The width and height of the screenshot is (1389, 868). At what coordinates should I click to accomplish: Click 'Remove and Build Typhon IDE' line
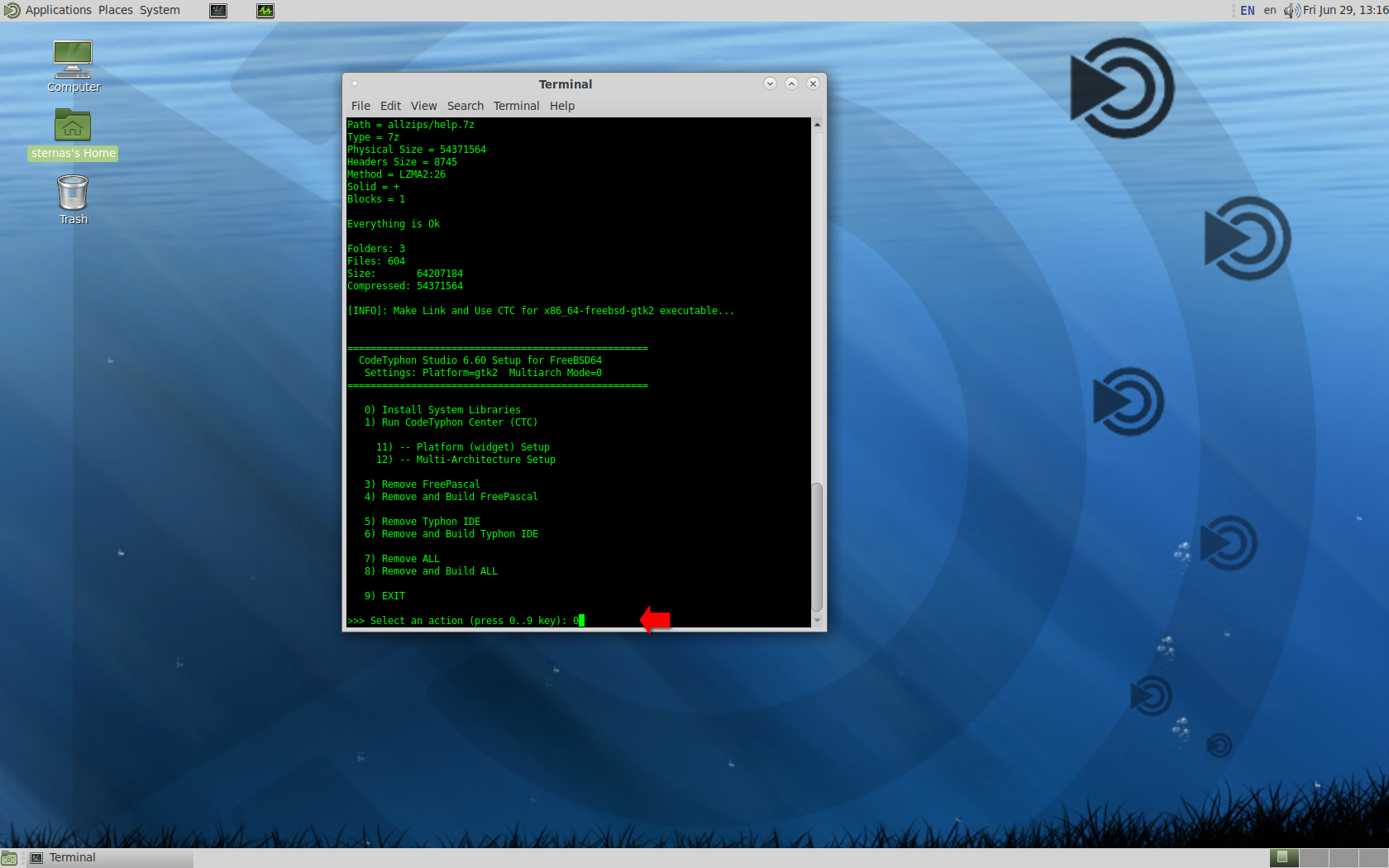451,534
